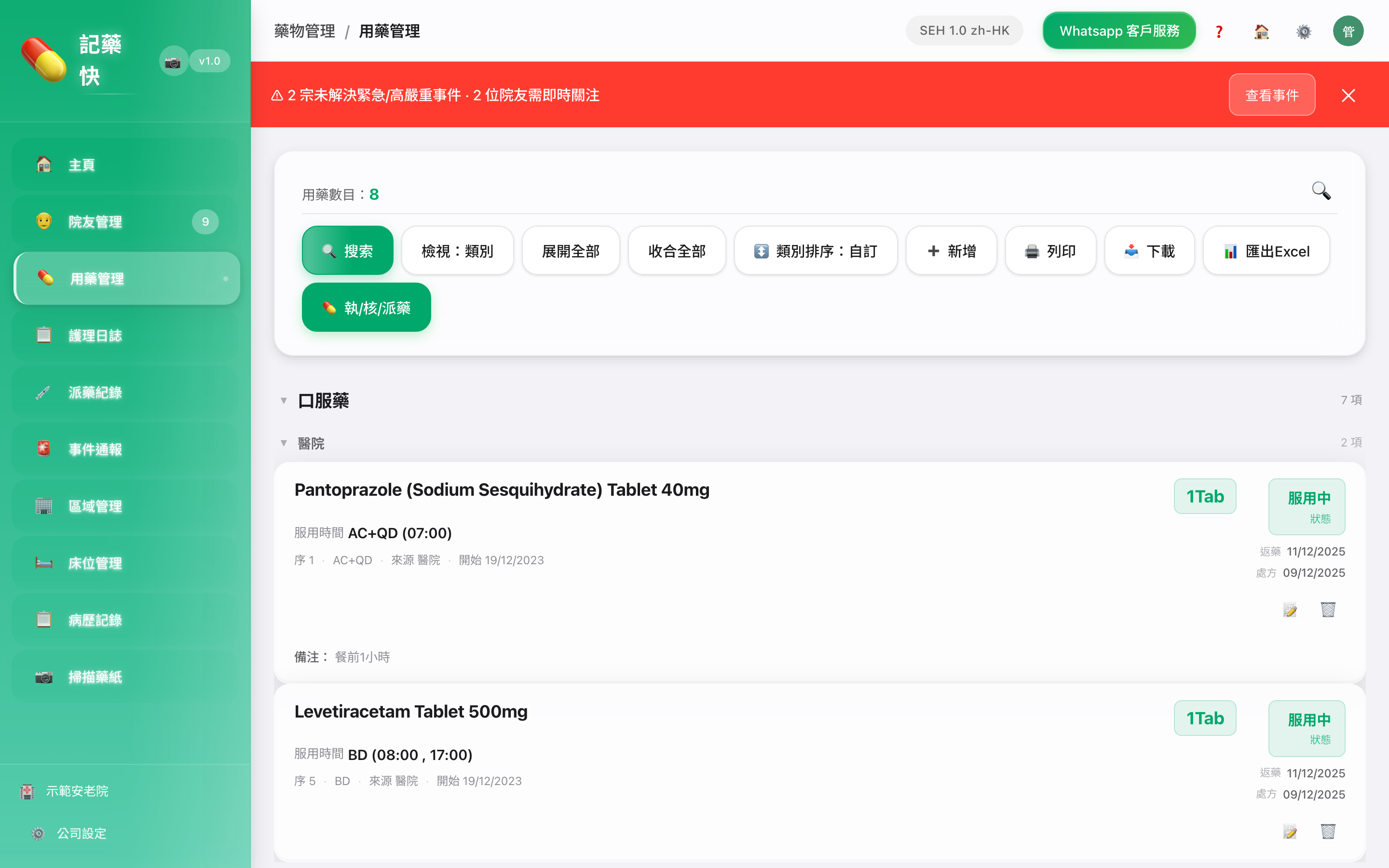Image resolution: width=1389 pixels, height=868 pixels.
Task: Click Pantoprazole (Sodium Sesquihydrate) Tablet 40mg title
Action: [502, 489]
